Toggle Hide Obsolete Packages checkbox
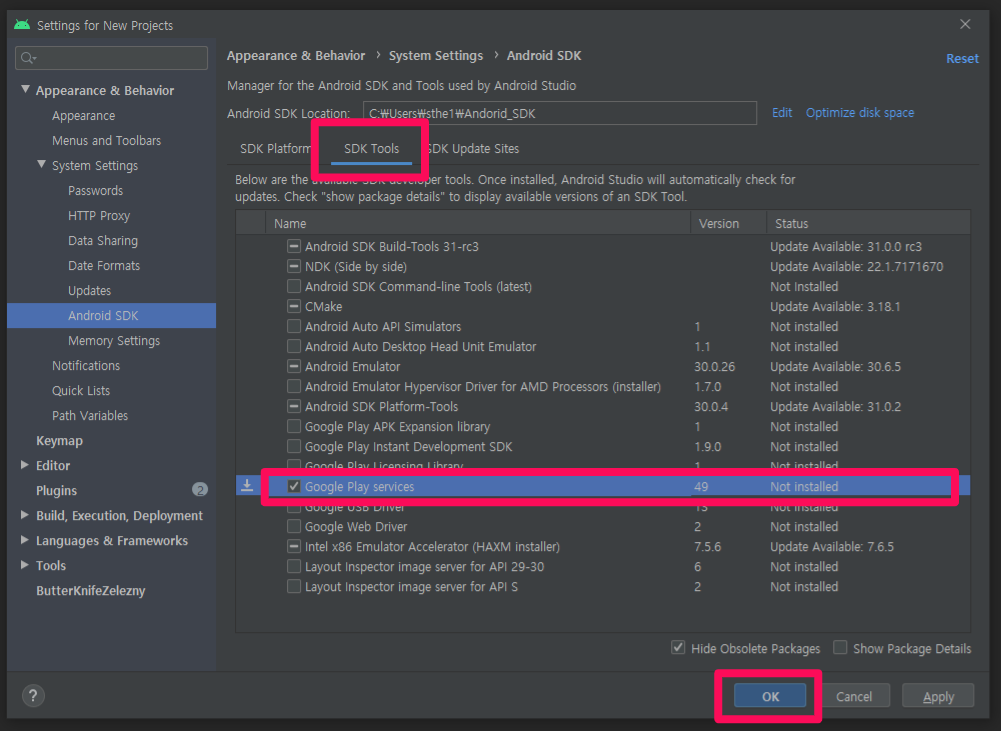This screenshot has width=1001, height=731. pos(678,648)
